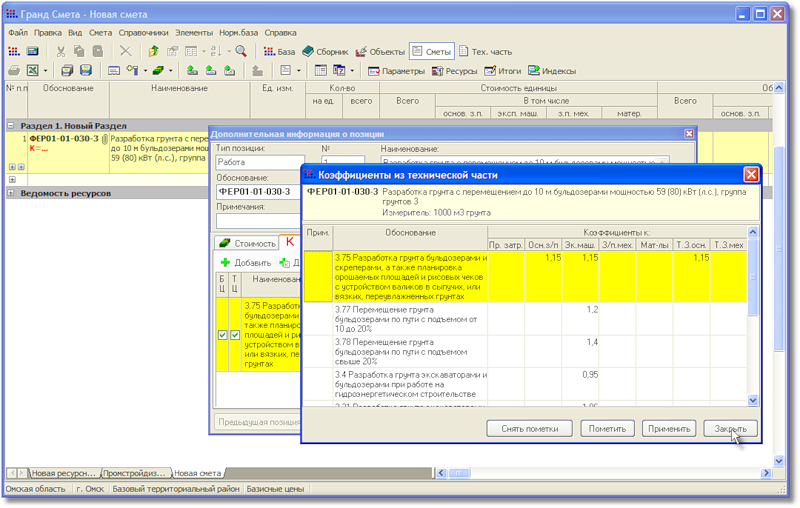Click the Save floppy disk icon
Screen dimensions: 800x508
coord(86,71)
